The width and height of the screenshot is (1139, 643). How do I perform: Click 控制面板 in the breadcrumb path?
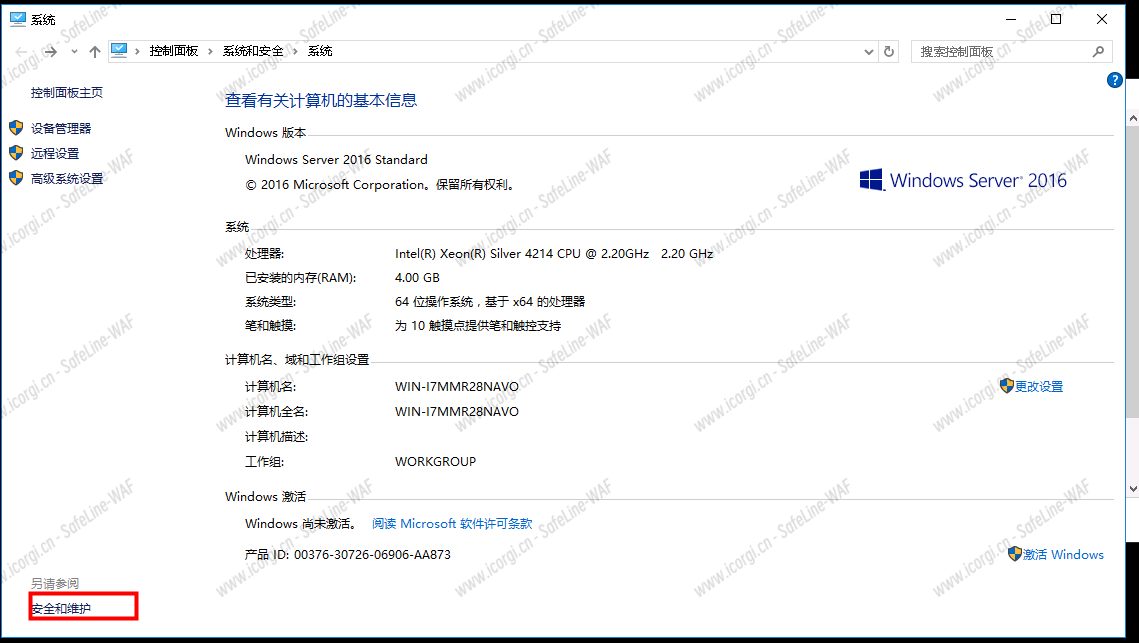click(174, 51)
